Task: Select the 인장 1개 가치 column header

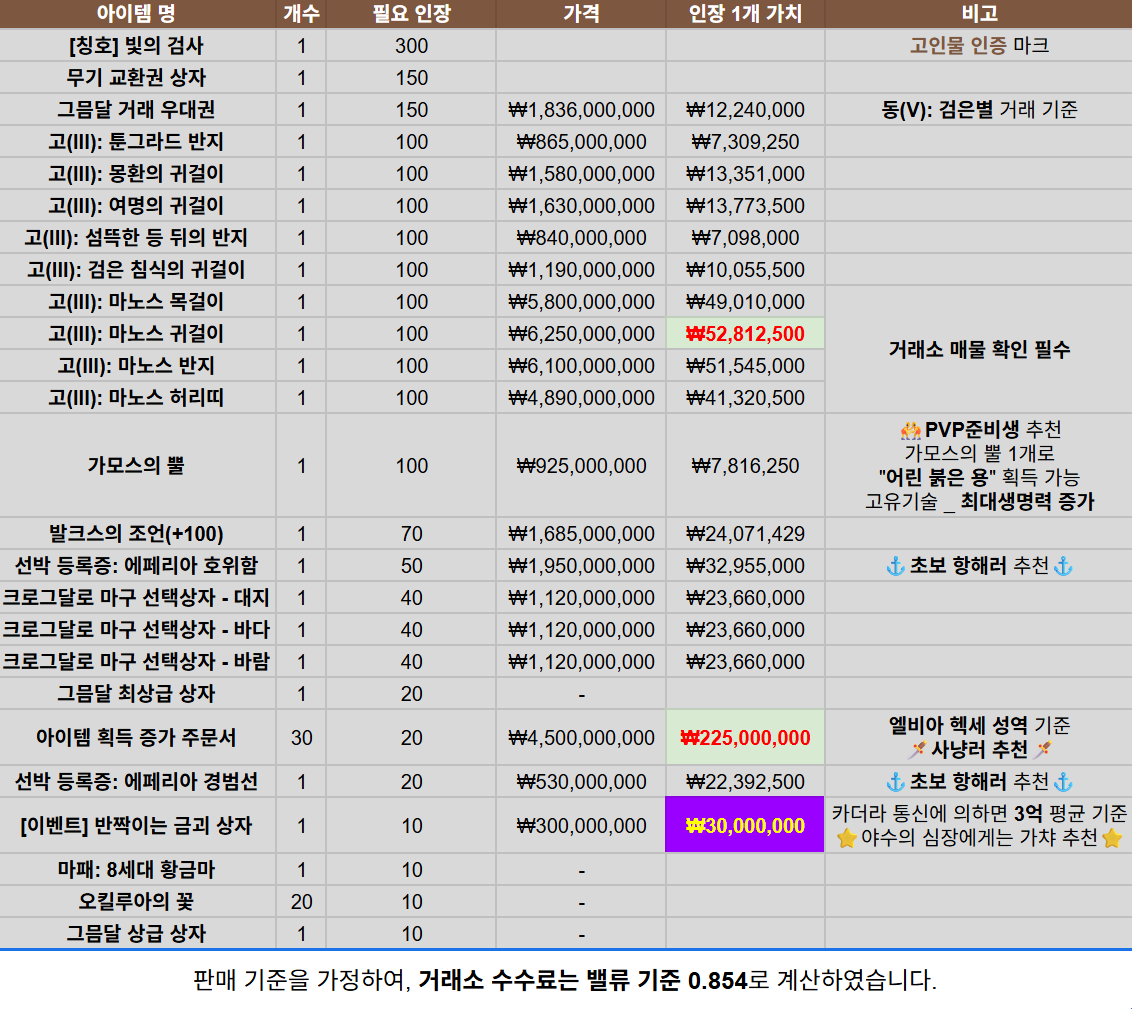Action: point(745,14)
